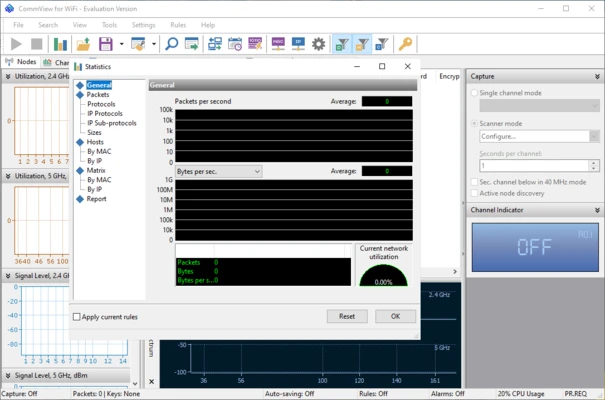Check Sec. channel below in 40 MHz mode
The height and width of the screenshot is (400, 605).
(475, 182)
